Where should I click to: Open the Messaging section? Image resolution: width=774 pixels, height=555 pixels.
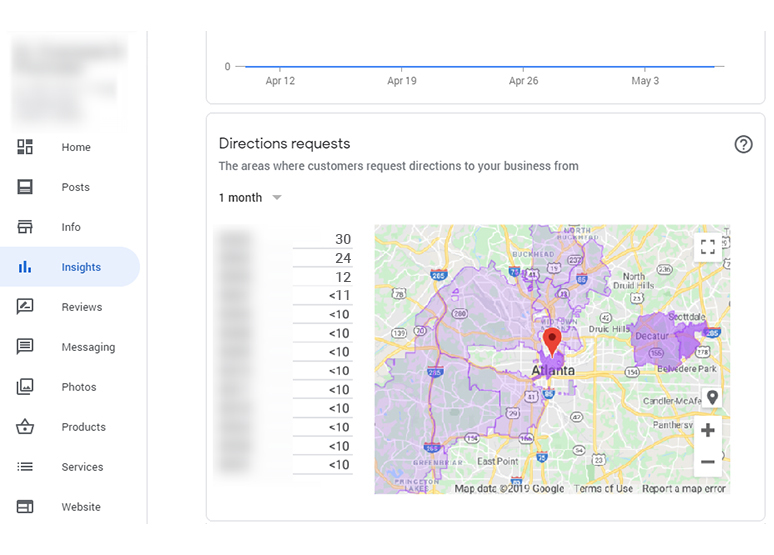click(88, 347)
